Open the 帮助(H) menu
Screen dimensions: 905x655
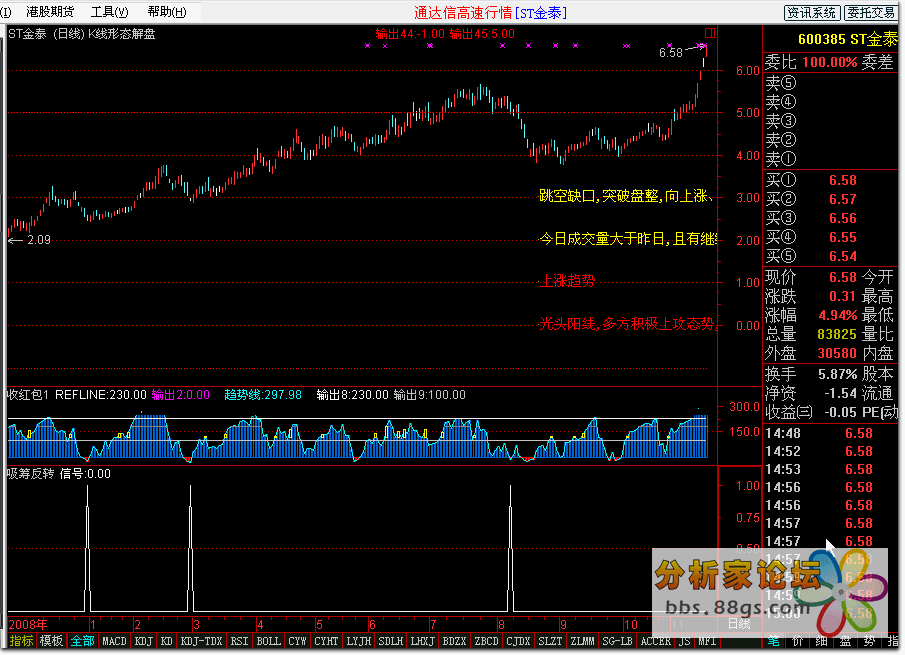point(167,12)
